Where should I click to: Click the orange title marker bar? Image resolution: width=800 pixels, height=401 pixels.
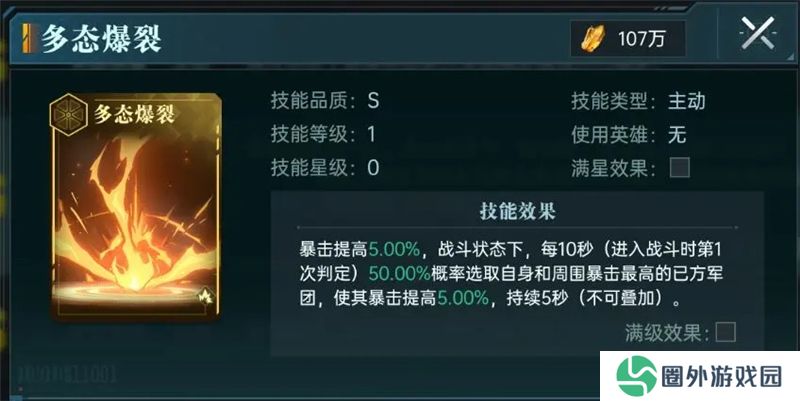(x=28, y=38)
